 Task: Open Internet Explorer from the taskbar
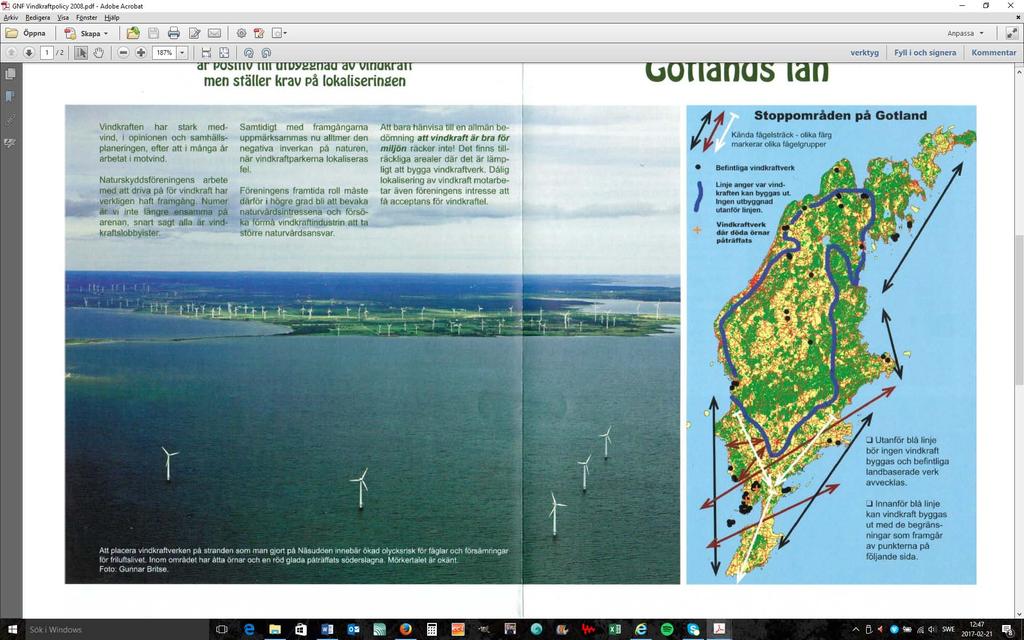coord(641,630)
